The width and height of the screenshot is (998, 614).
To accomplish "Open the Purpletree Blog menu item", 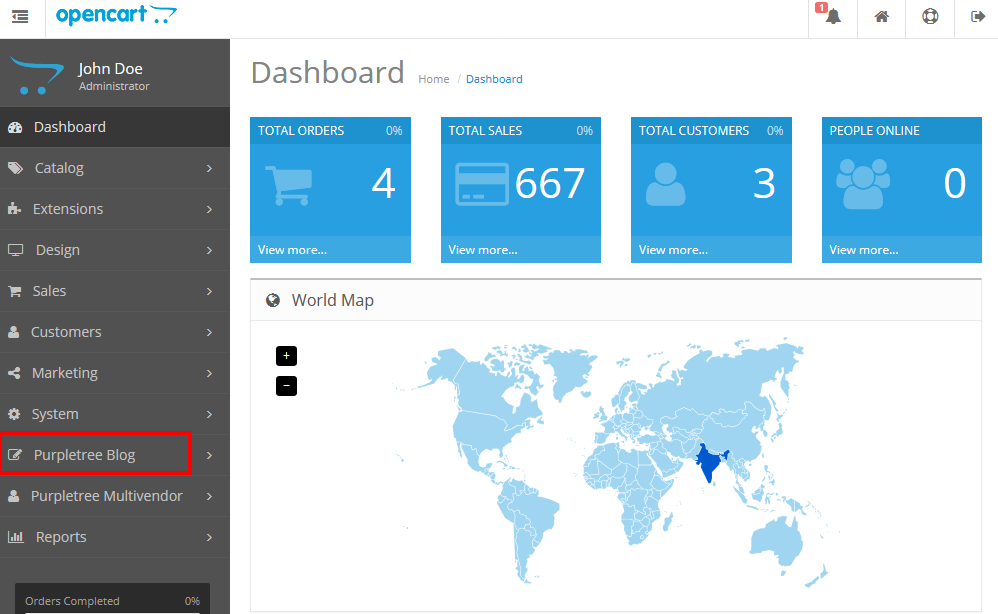I will coord(115,455).
